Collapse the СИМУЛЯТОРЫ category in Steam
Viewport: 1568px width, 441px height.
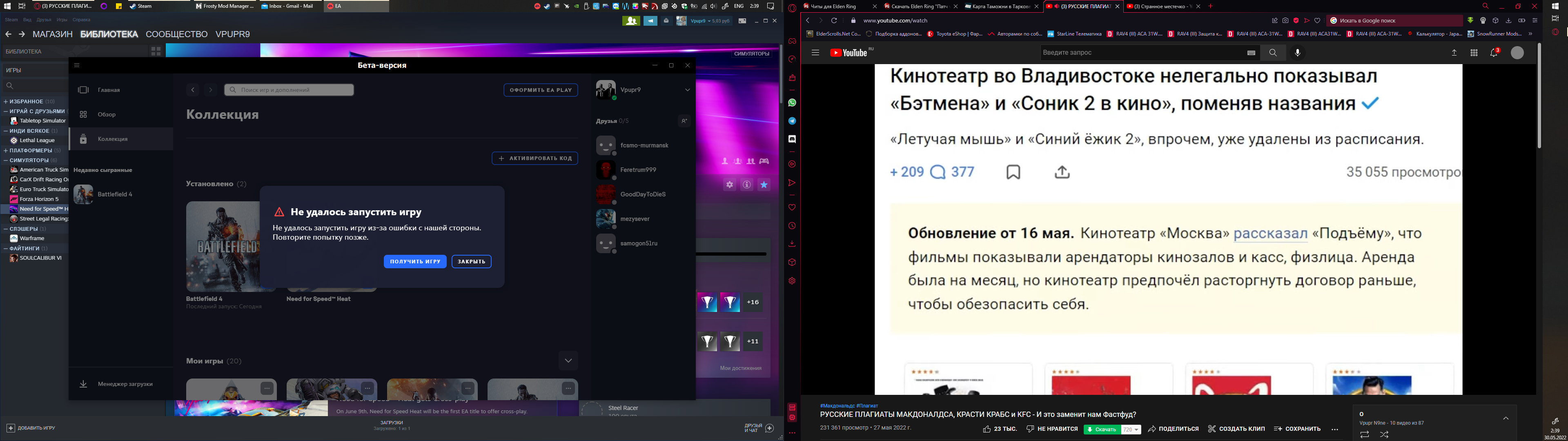tap(6, 160)
